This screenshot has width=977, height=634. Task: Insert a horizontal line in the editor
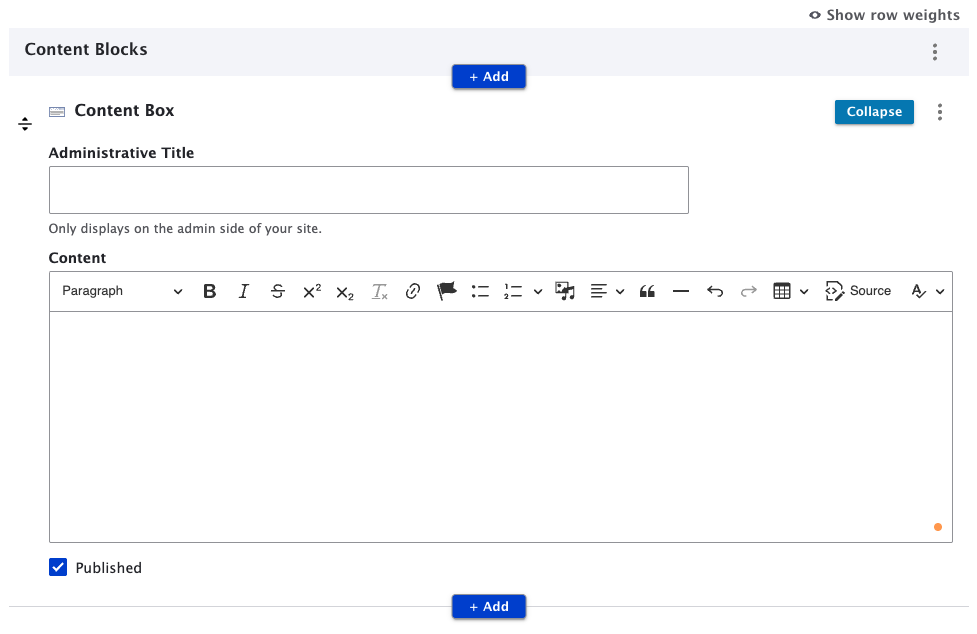tap(681, 291)
